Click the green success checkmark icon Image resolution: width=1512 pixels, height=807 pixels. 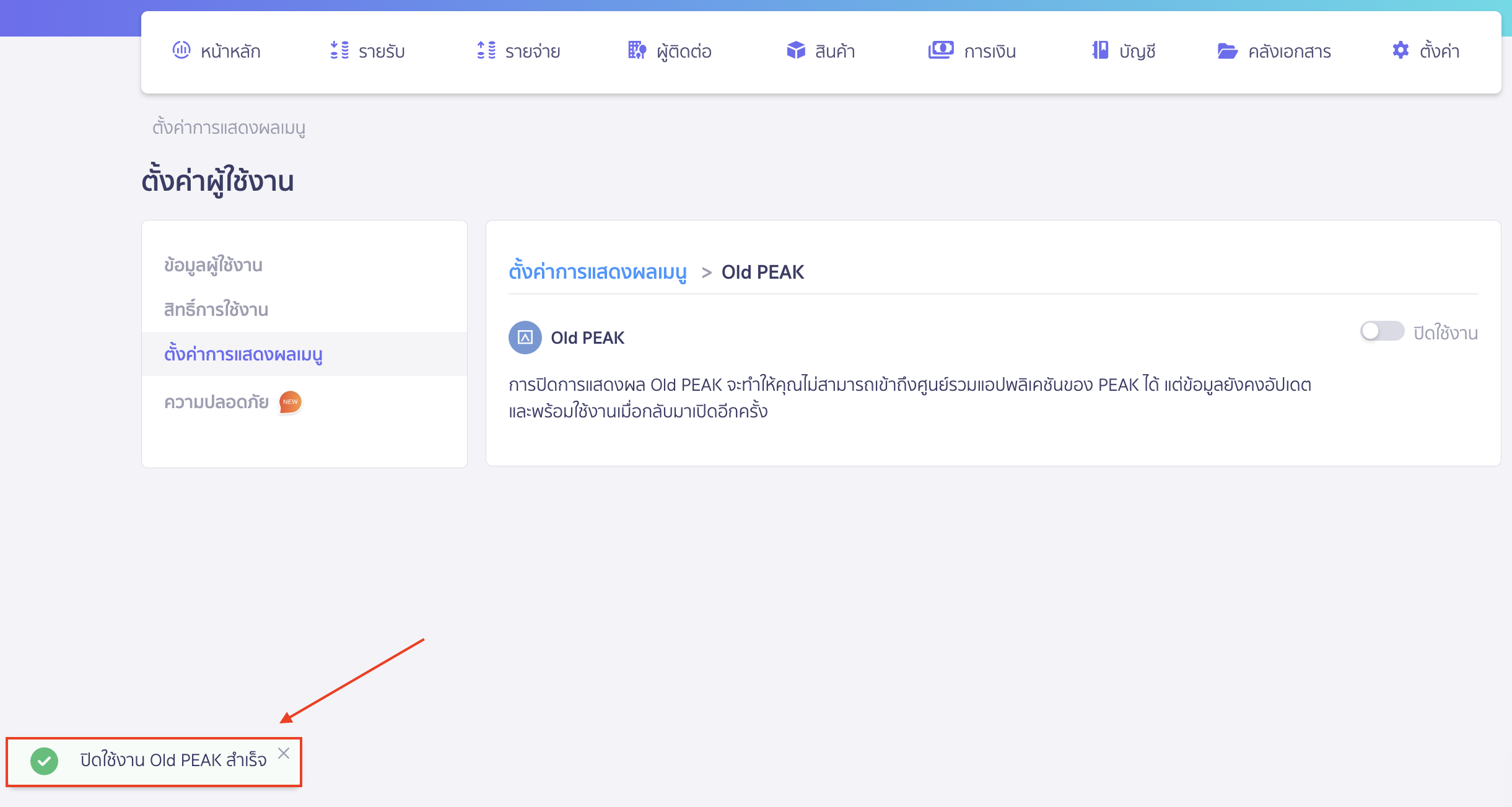(x=44, y=761)
